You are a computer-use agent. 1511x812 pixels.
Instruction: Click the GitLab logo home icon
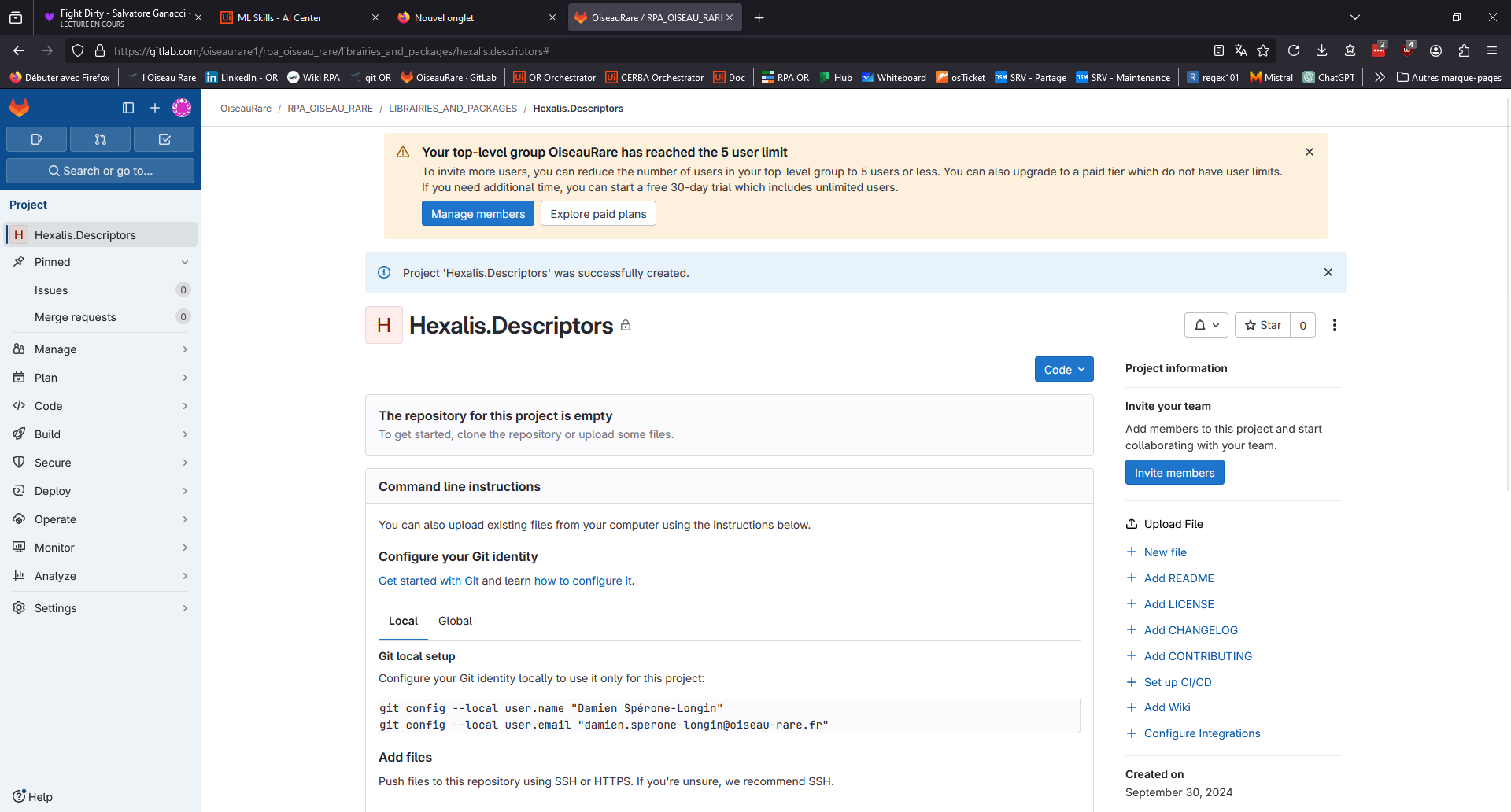click(x=20, y=108)
